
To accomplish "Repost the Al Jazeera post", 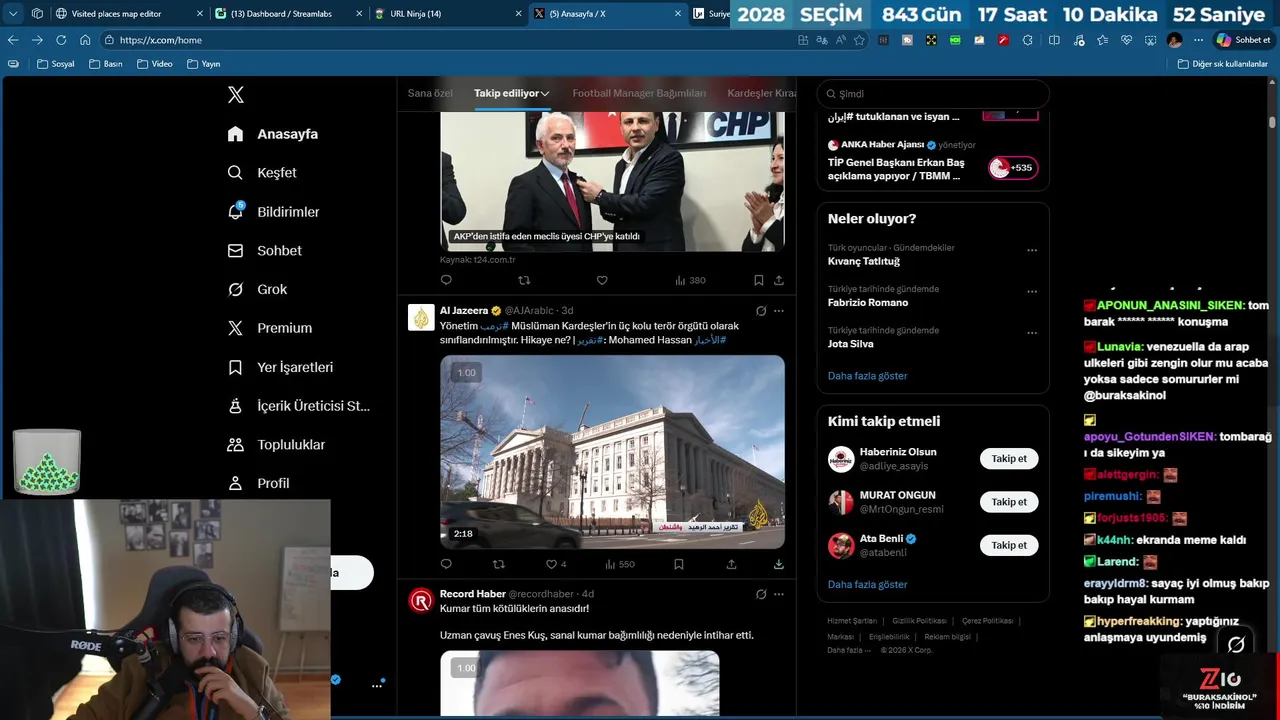I will 499,564.
